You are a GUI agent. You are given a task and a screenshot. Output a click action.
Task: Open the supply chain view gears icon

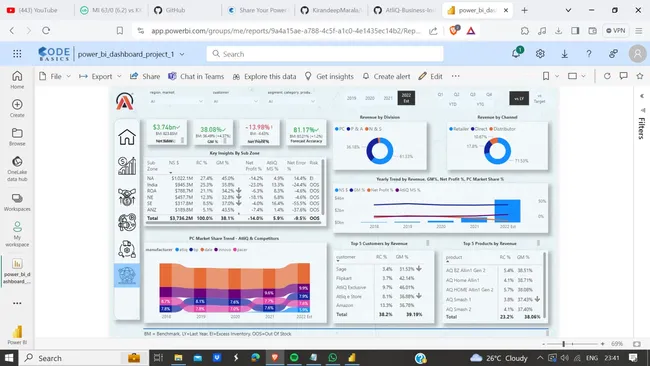pos(127,249)
